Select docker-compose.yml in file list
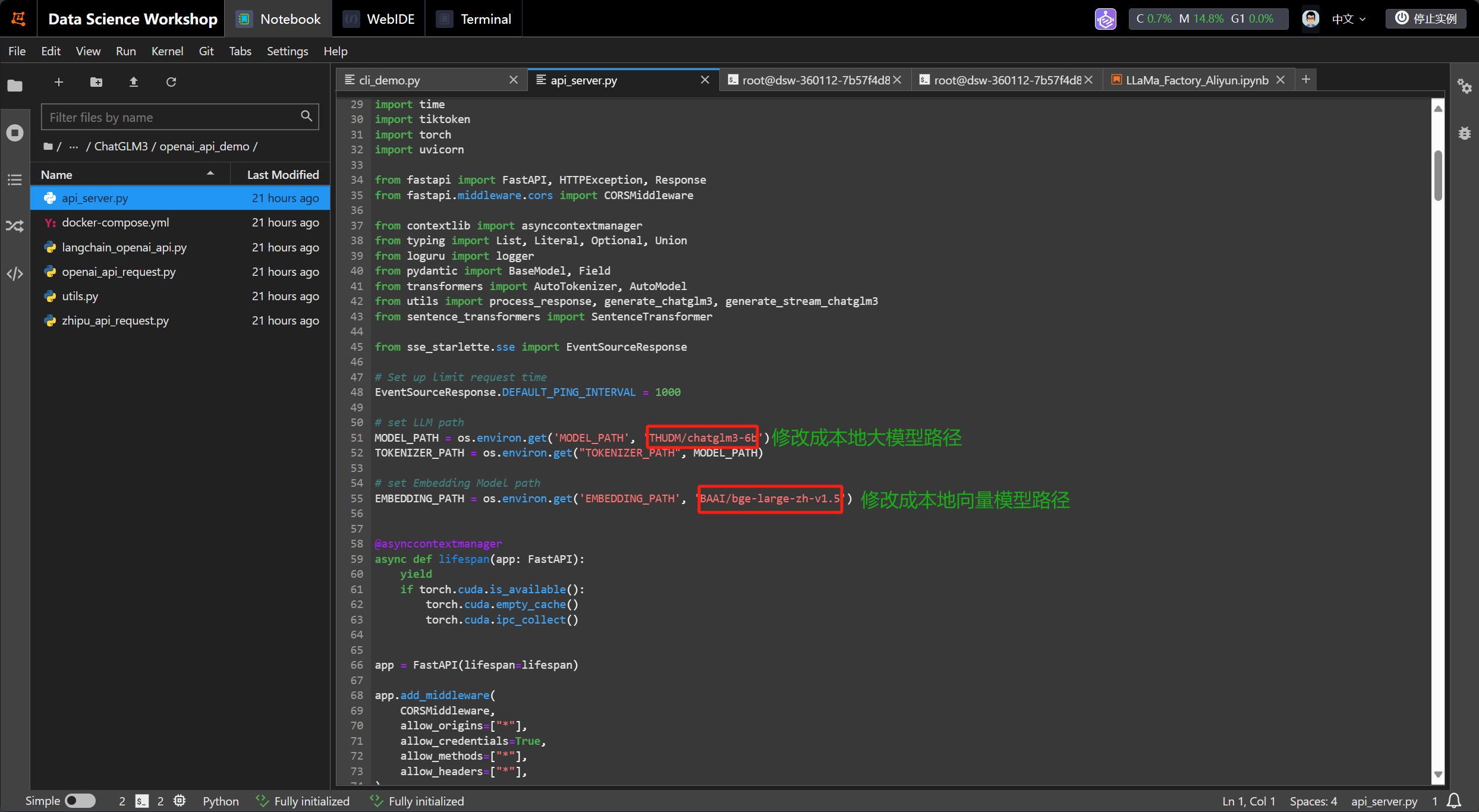The image size is (1479, 812). pyautogui.click(x=180, y=222)
